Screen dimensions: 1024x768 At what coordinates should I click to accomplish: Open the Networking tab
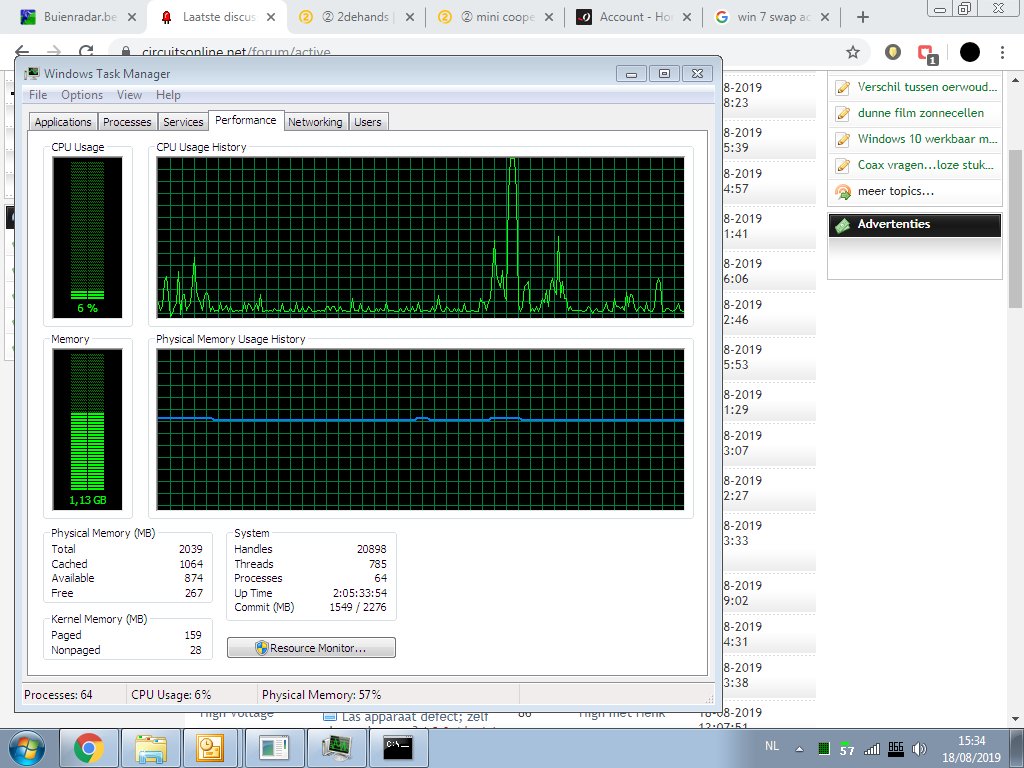(x=315, y=122)
